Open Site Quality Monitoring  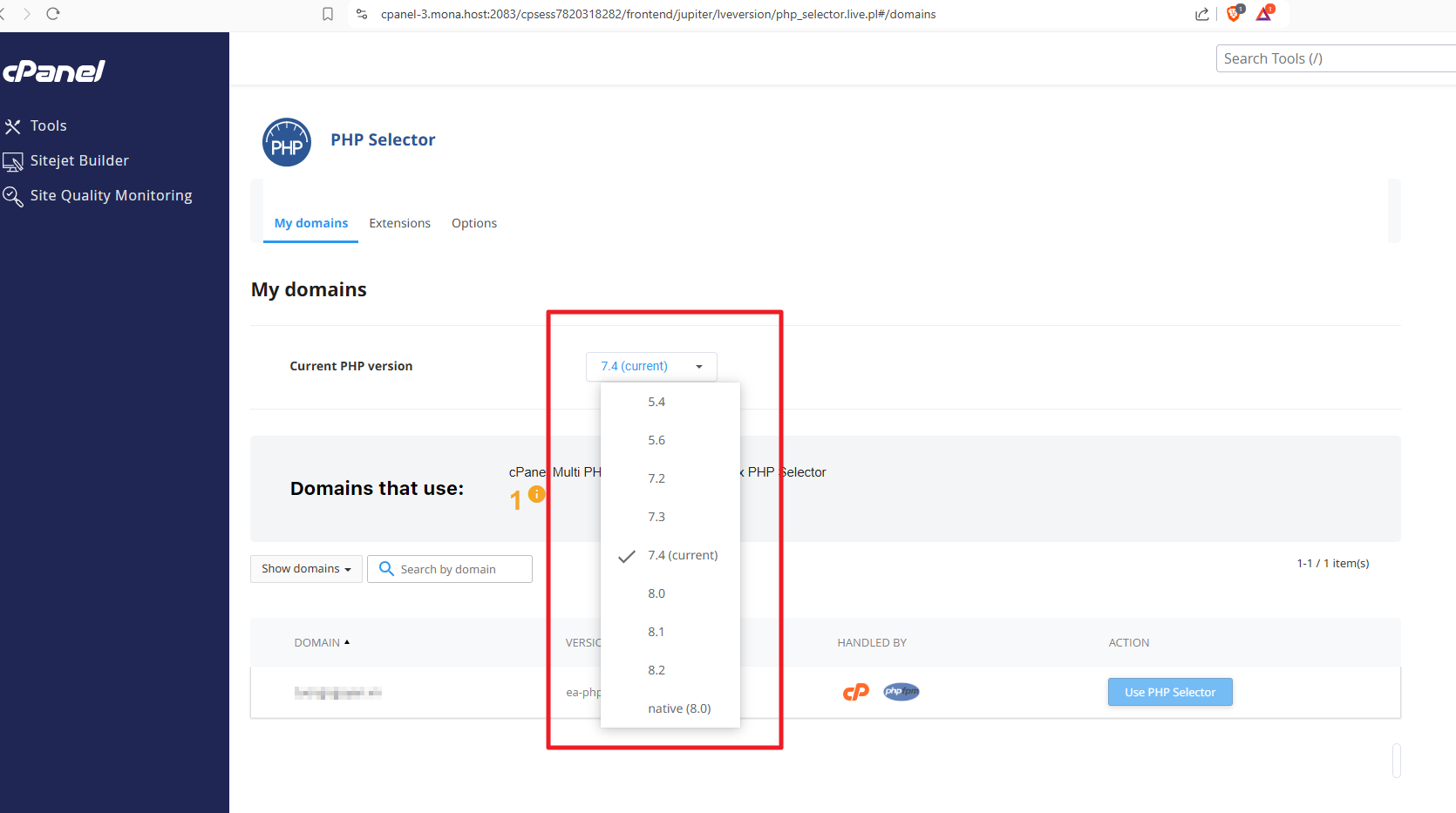pos(111,195)
